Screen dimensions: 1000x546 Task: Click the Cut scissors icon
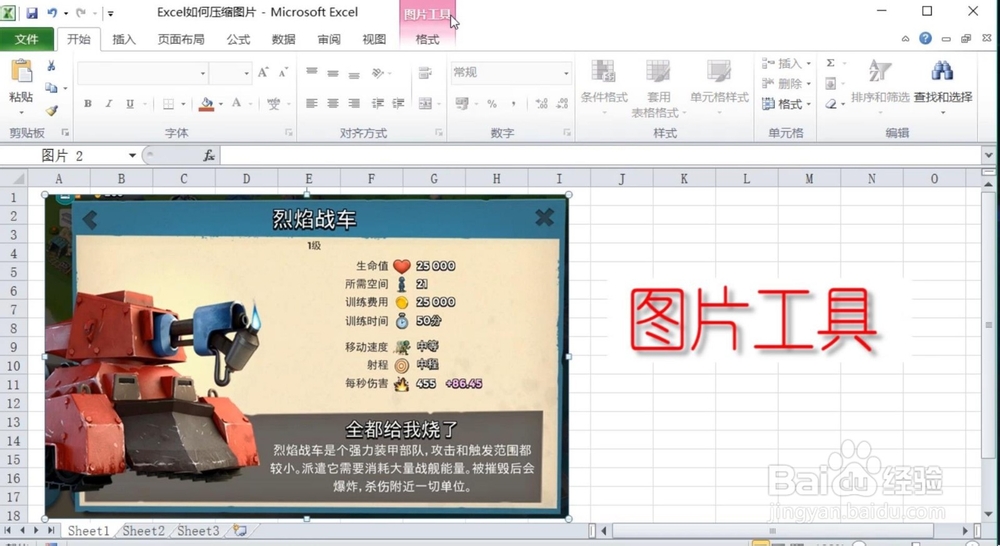coord(52,65)
